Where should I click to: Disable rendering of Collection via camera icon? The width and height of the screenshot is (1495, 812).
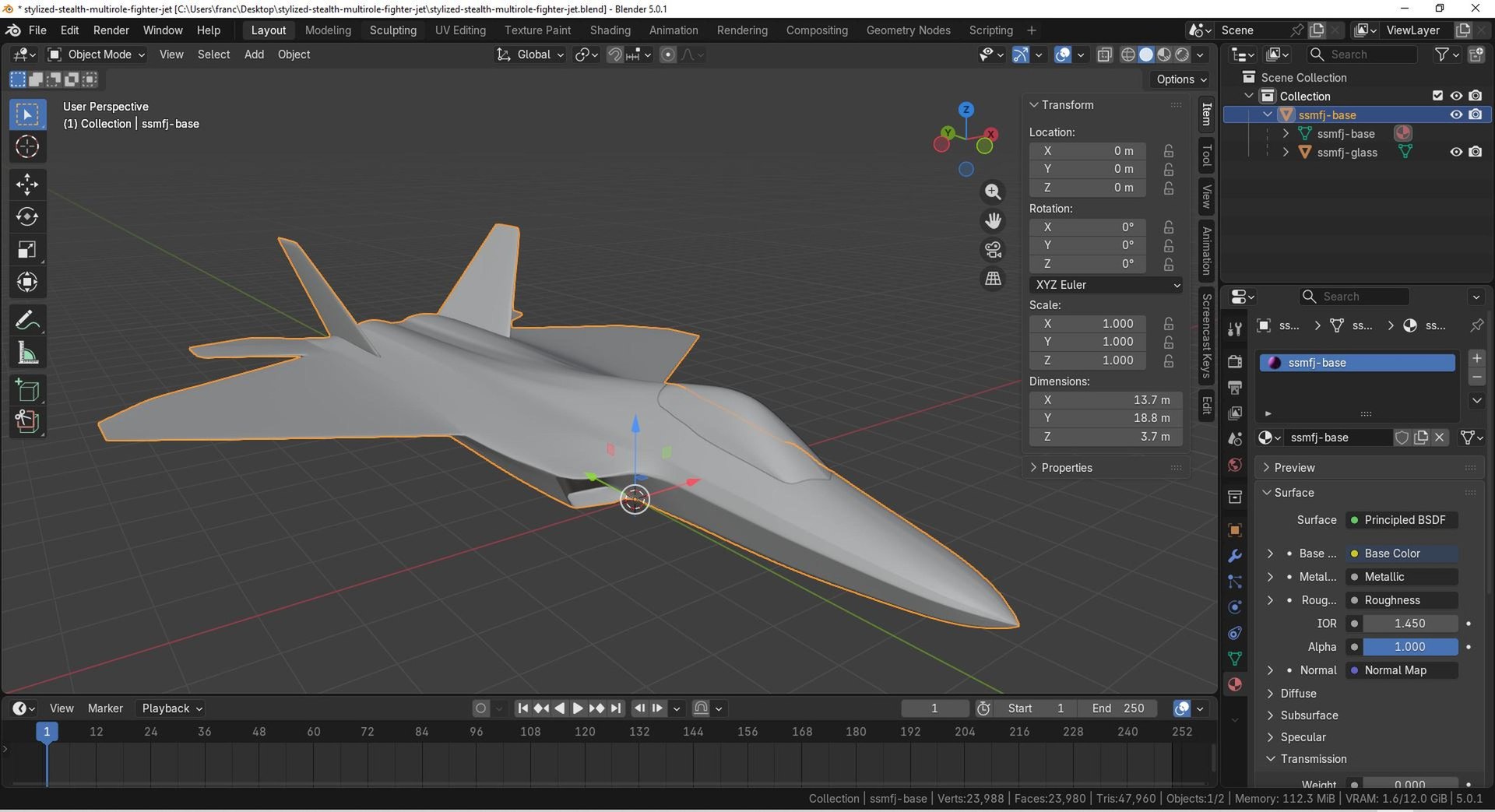1476,96
